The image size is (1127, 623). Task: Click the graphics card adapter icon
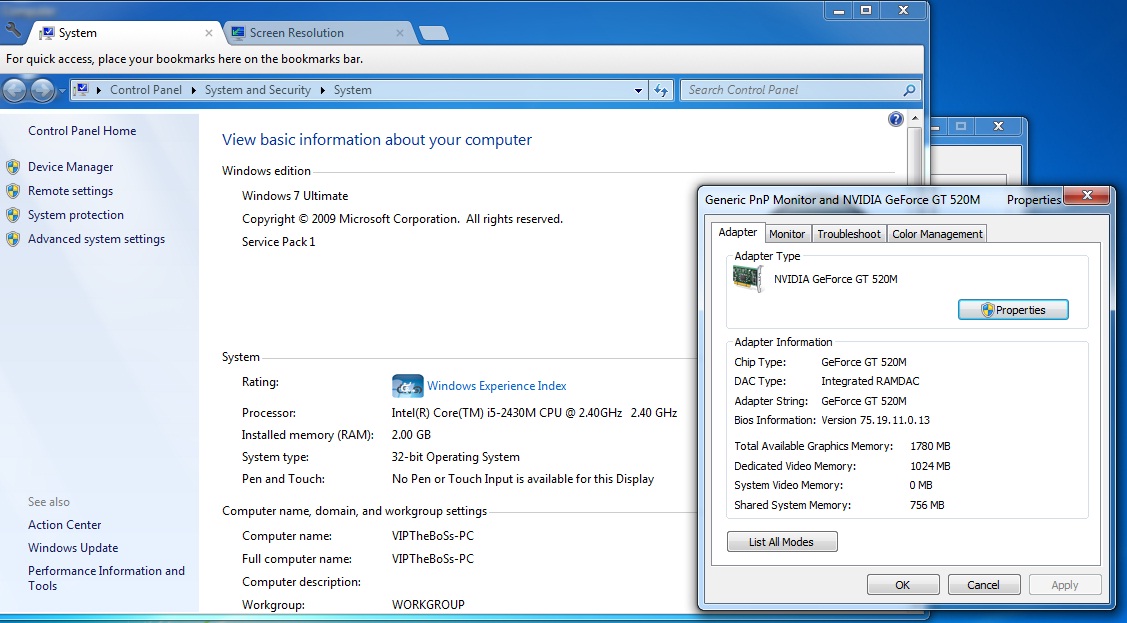pos(748,279)
